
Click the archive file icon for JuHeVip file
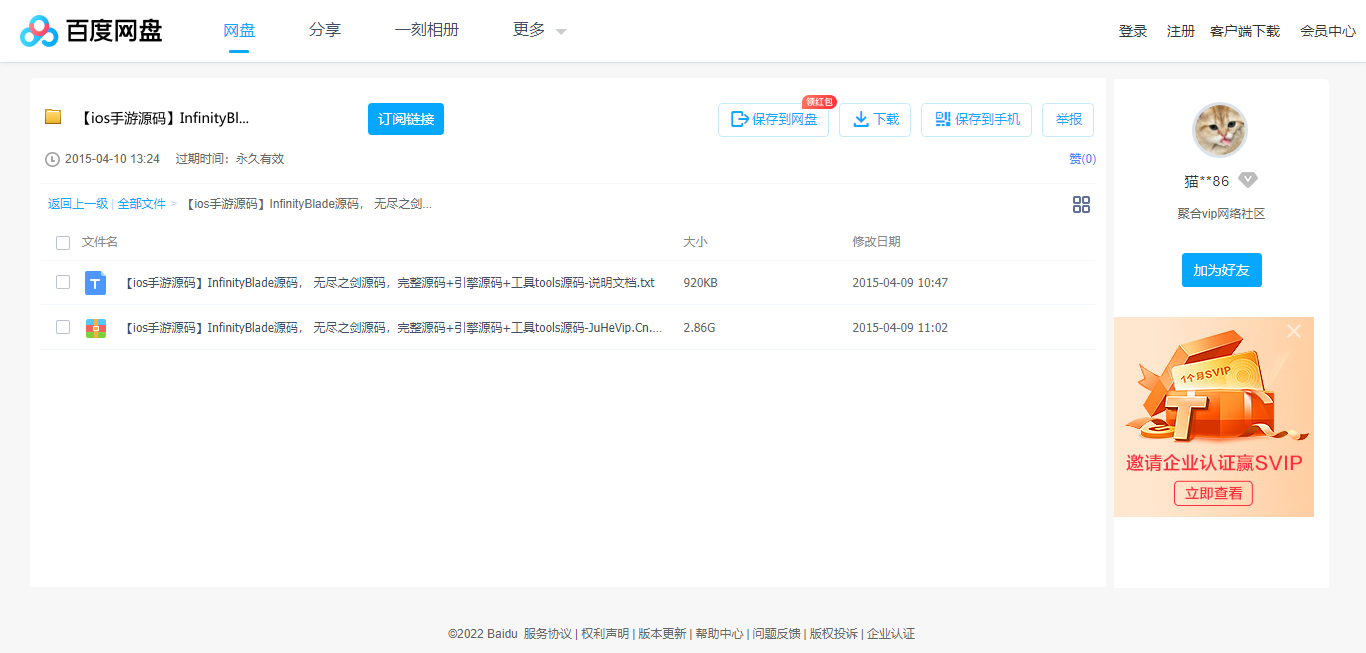click(95, 327)
